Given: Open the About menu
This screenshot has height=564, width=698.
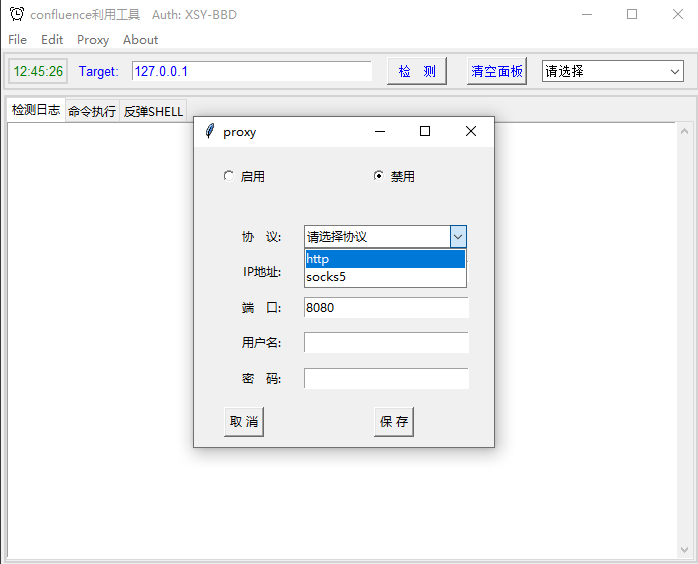Looking at the screenshot, I should 140,40.
